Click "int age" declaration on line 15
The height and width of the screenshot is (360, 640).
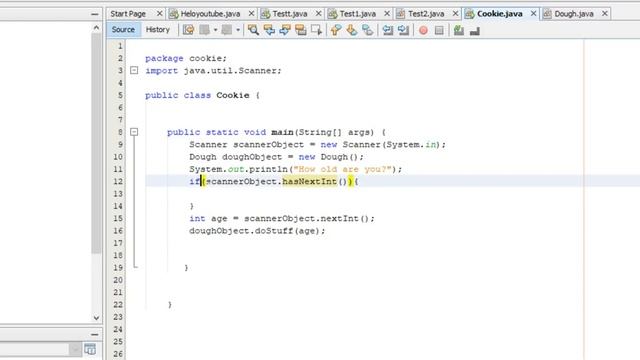pyautogui.click(x=208, y=218)
